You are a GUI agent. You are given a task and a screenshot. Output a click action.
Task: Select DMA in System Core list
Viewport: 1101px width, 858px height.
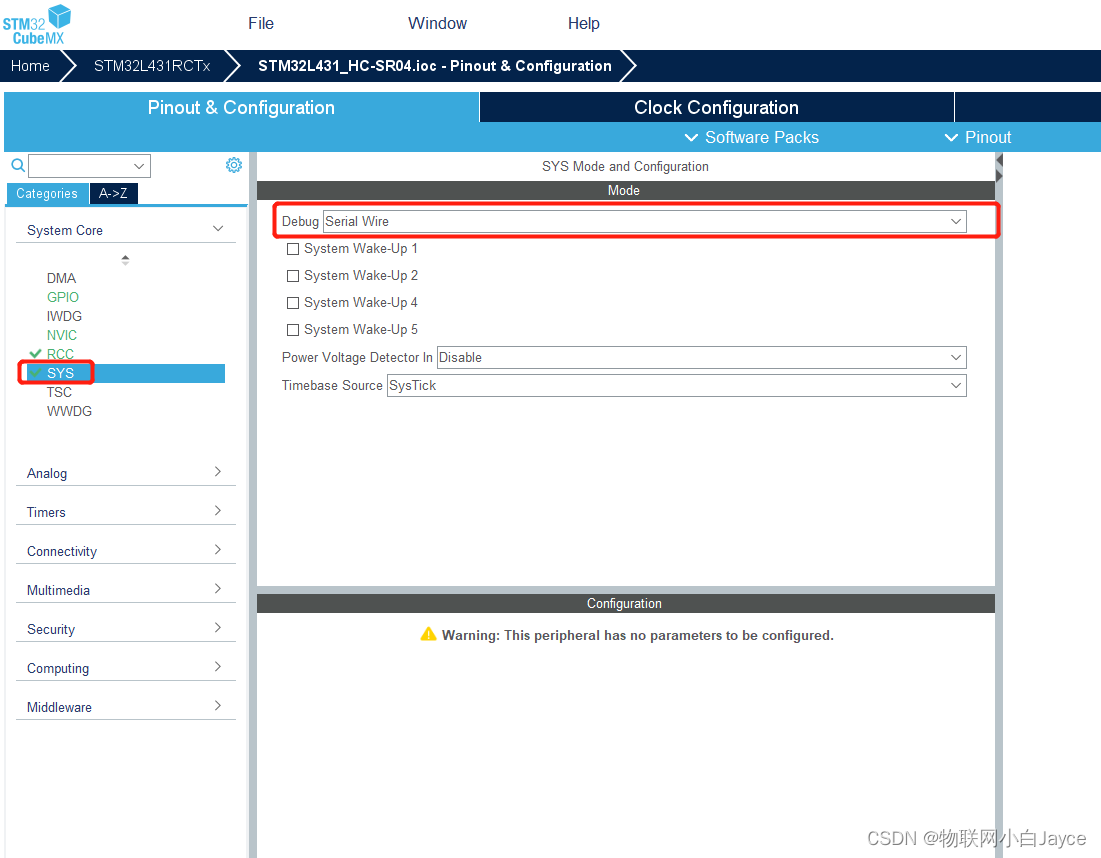(61, 278)
